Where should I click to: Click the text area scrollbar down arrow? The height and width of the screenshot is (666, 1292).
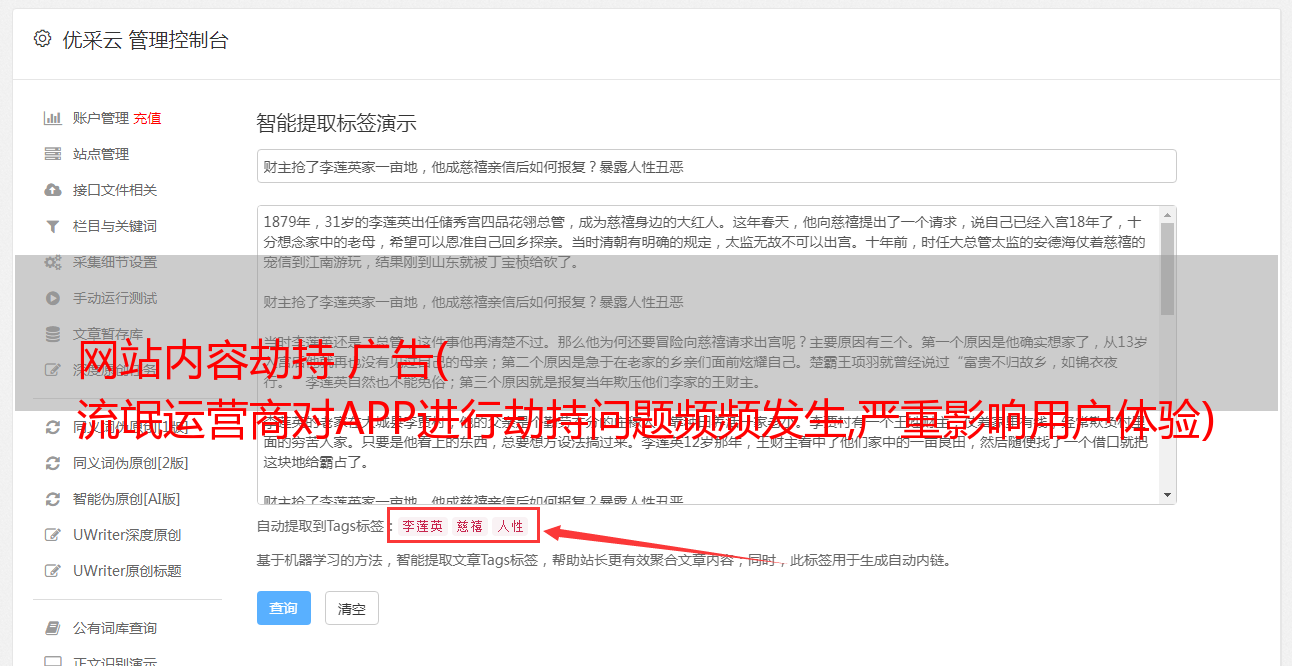point(1167,495)
